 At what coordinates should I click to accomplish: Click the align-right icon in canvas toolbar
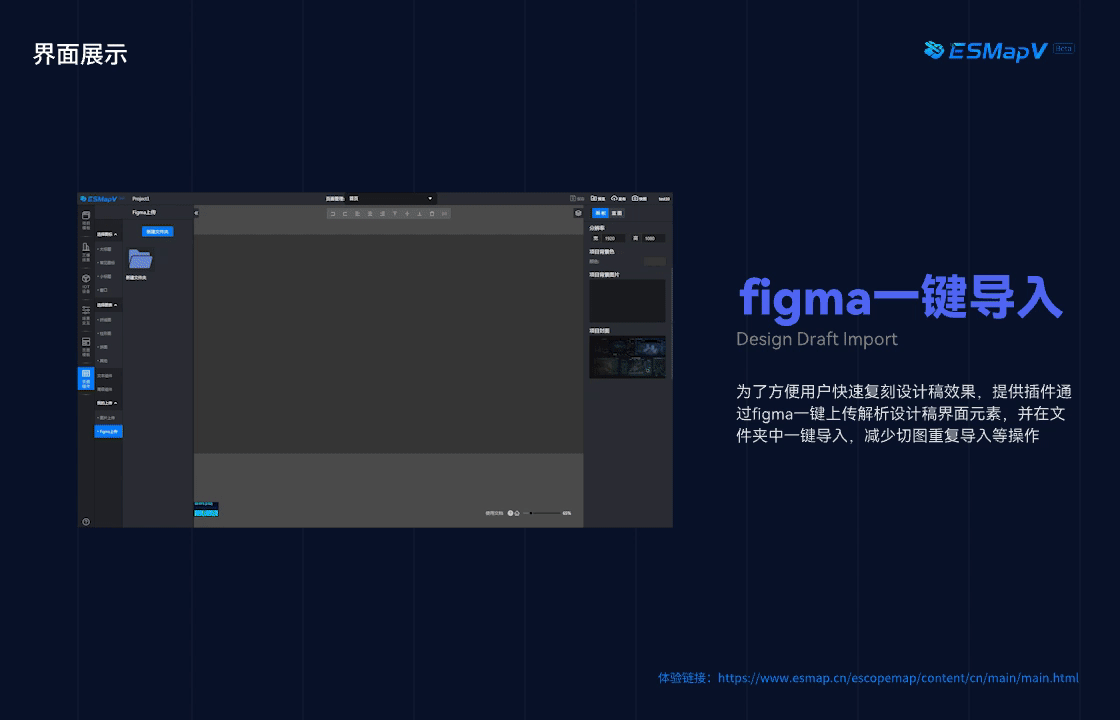click(x=382, y=214)
